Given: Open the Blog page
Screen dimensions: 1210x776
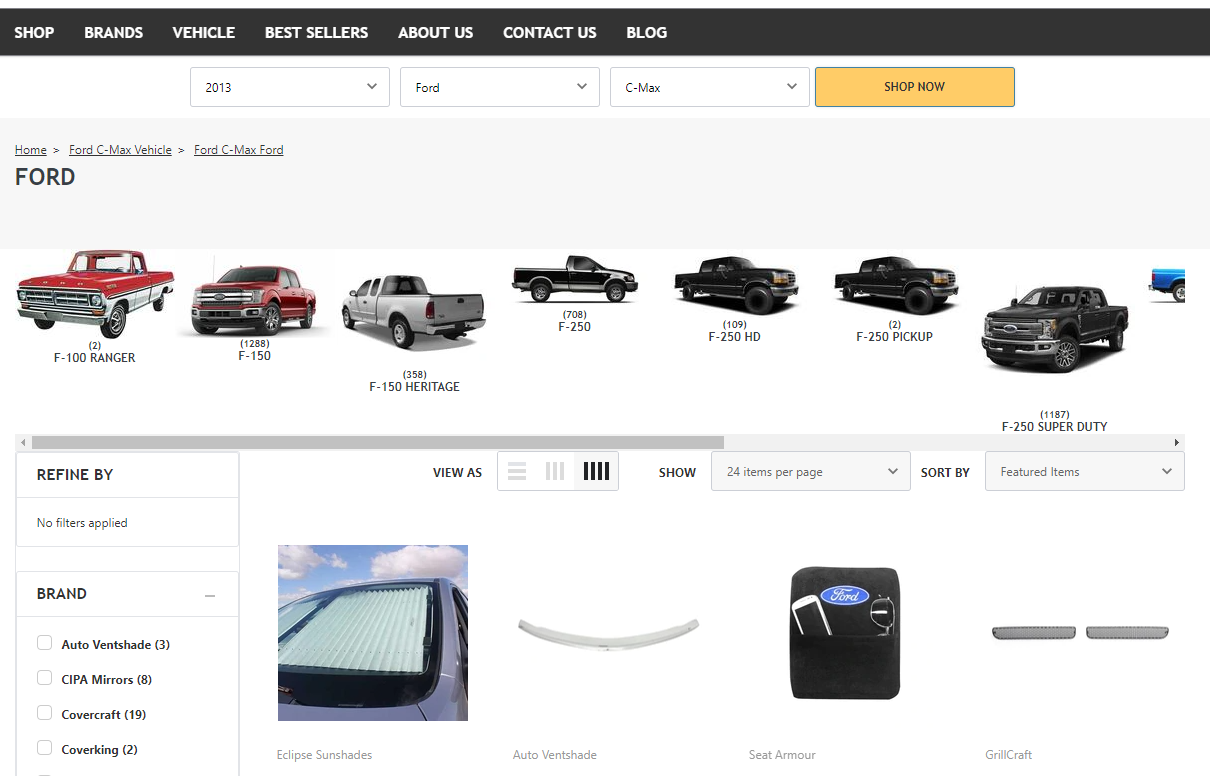Looking at the screenshot, I should (x=647, y=32).
